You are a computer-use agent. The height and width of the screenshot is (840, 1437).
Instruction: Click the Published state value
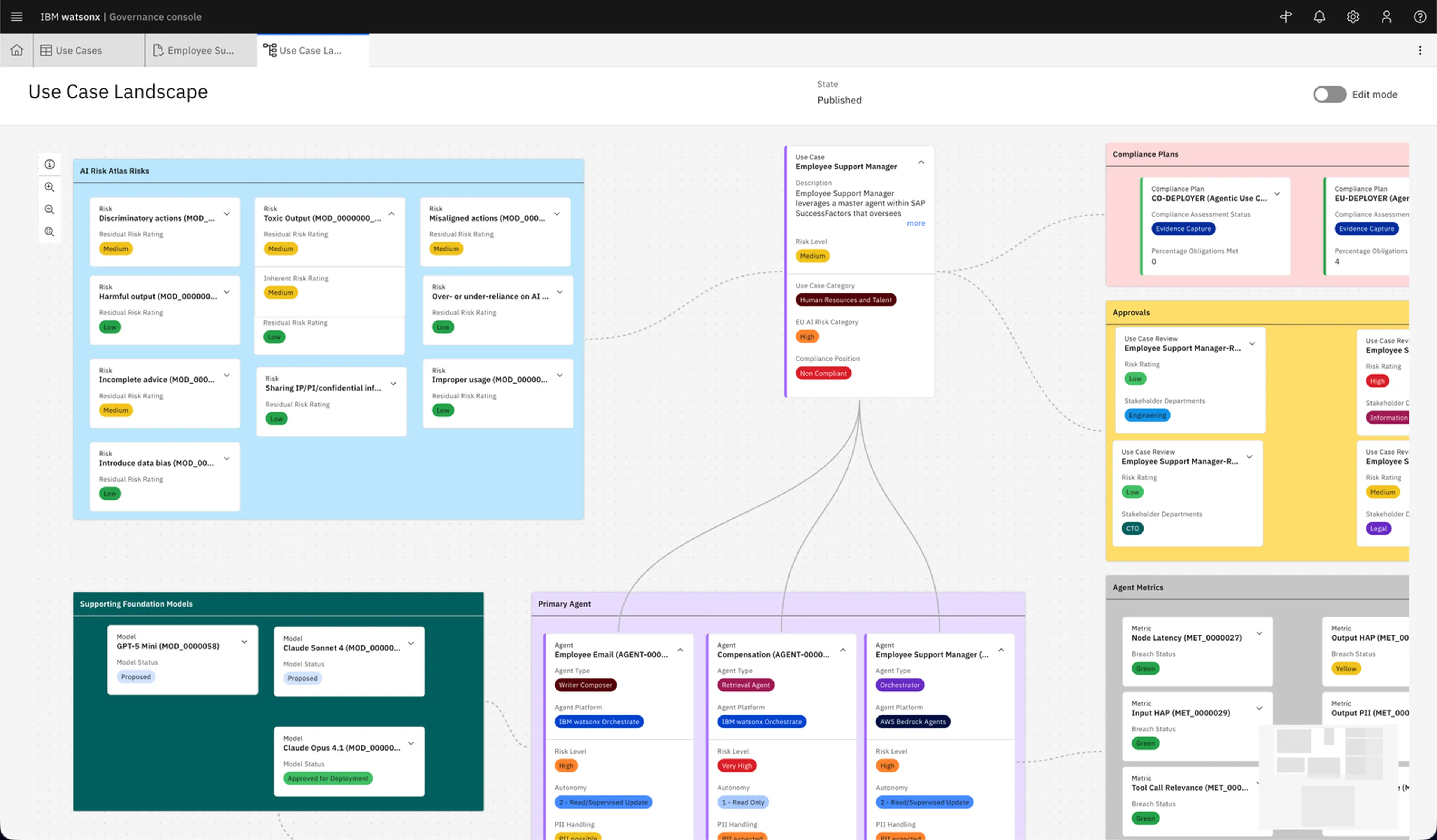pos(839,100)
